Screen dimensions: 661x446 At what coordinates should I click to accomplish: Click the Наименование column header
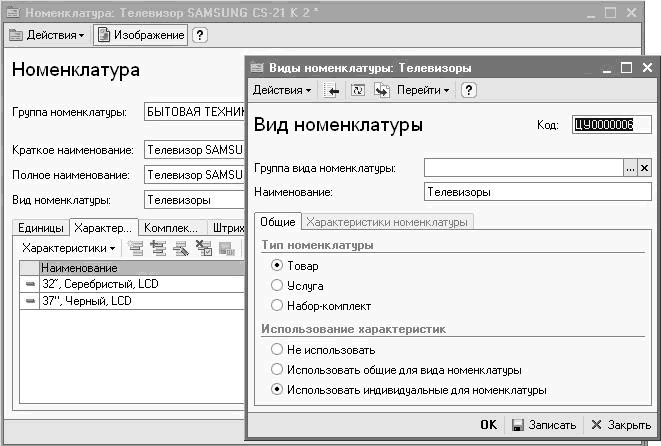tap(142, 268)
